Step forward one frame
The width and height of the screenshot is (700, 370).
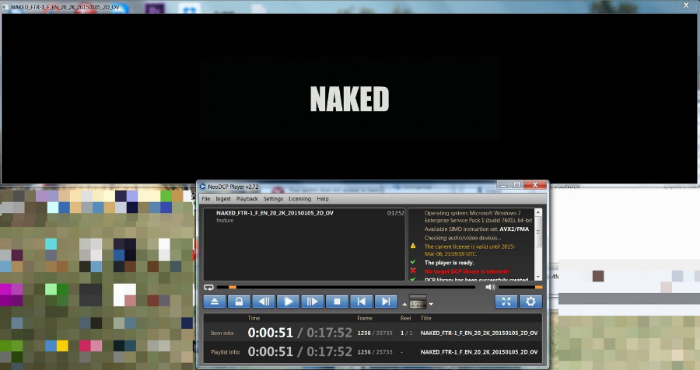[x=312, y=302]
